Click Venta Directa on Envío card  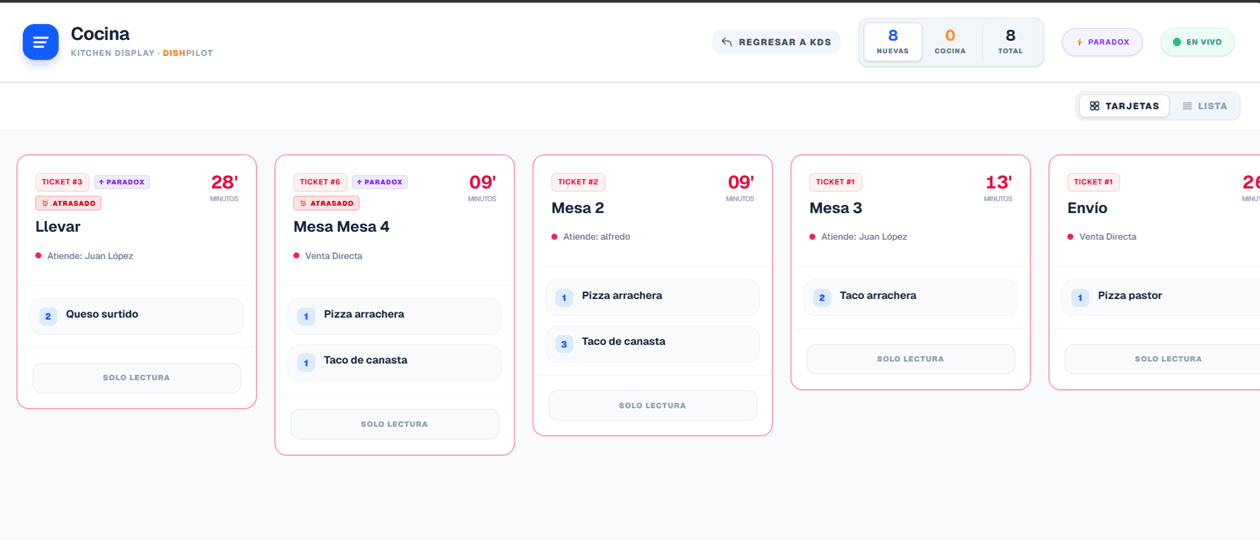click(x=1108, y=237)
